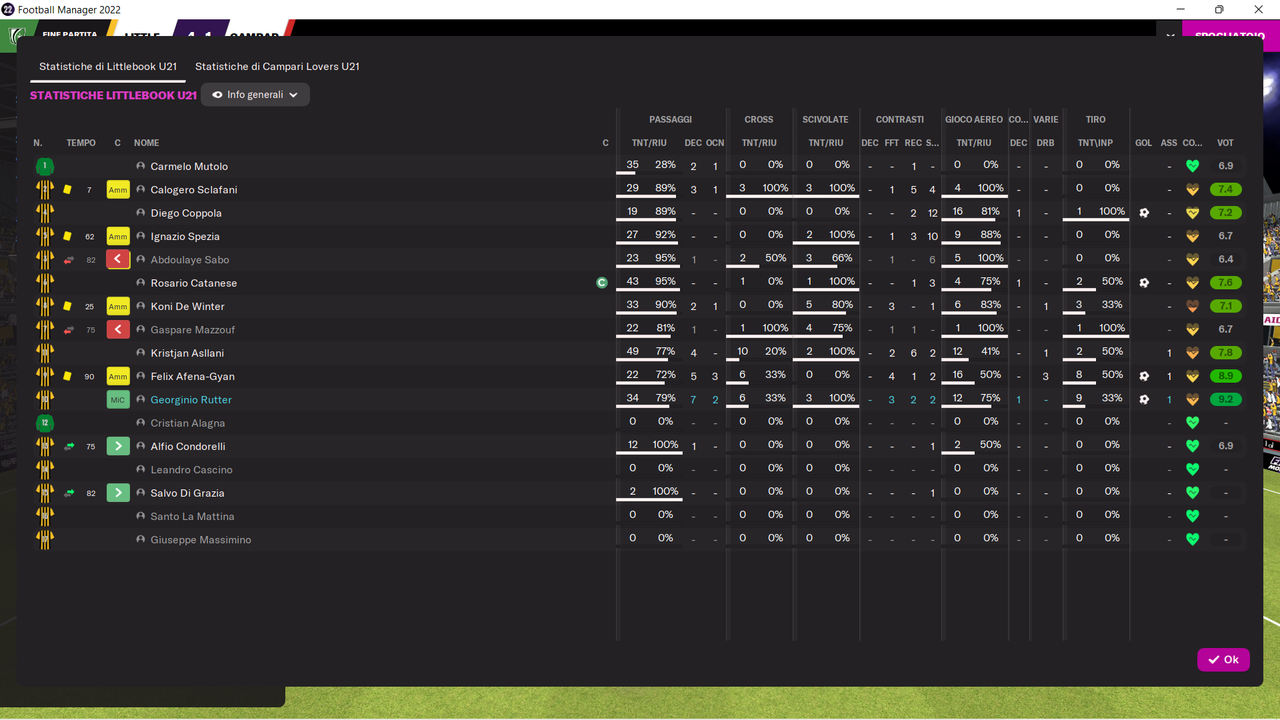Viewport: 1280px width, 720px height.
Task: Sort by the VOT rating column
Action: pos(1225,143)
